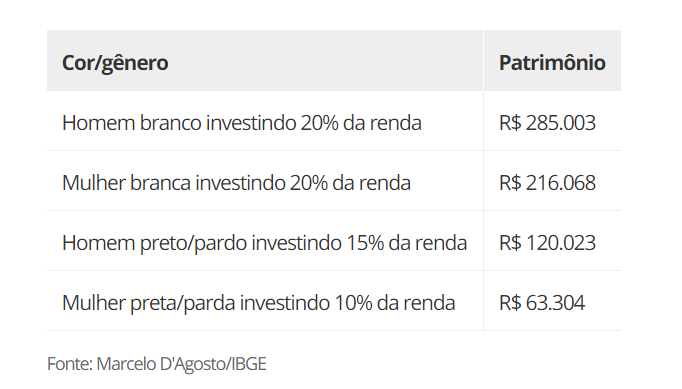Select the Homem branco investindo 20% row
Image resolution: width=682 pixels, height=389 pixels.
(334, 121)
